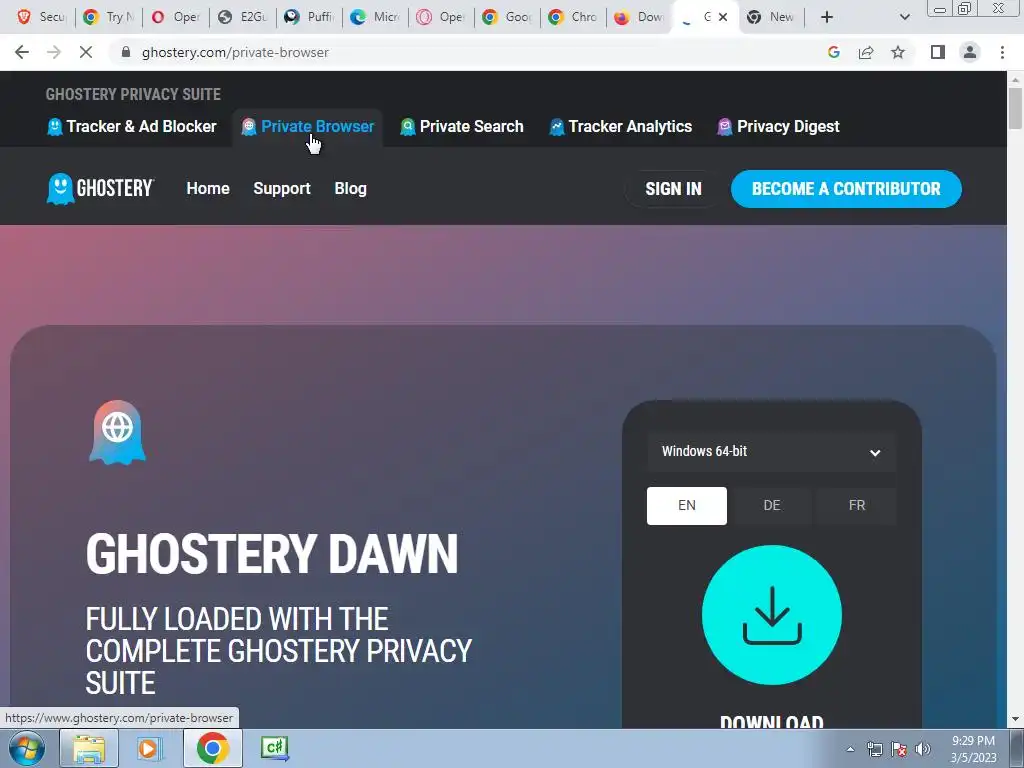
Task: Switch to the Brave 'Secu' tab
Action: (41, 17)
